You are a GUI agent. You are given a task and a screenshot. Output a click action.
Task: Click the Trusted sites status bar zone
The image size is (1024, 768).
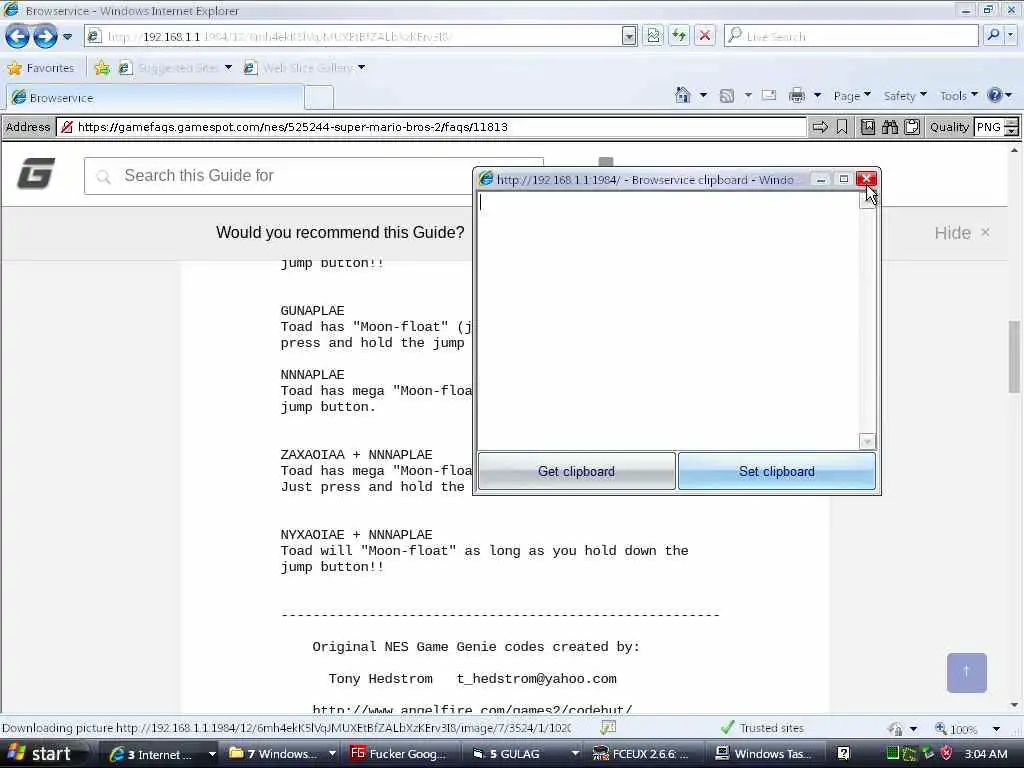763,728
